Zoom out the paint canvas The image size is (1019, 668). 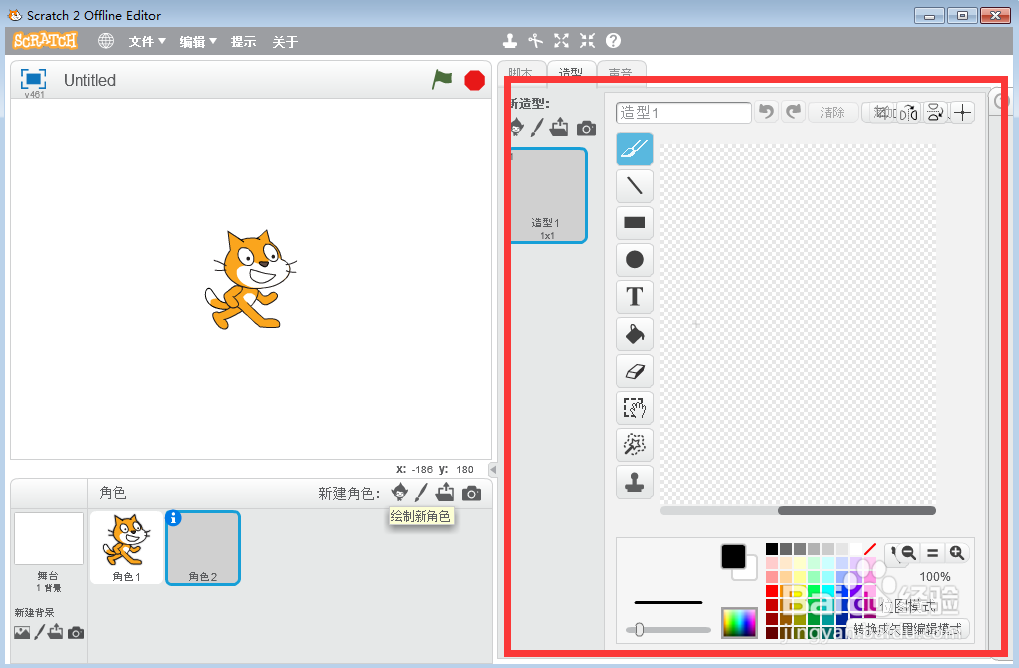pyautogui.click(x=909, y=553)
